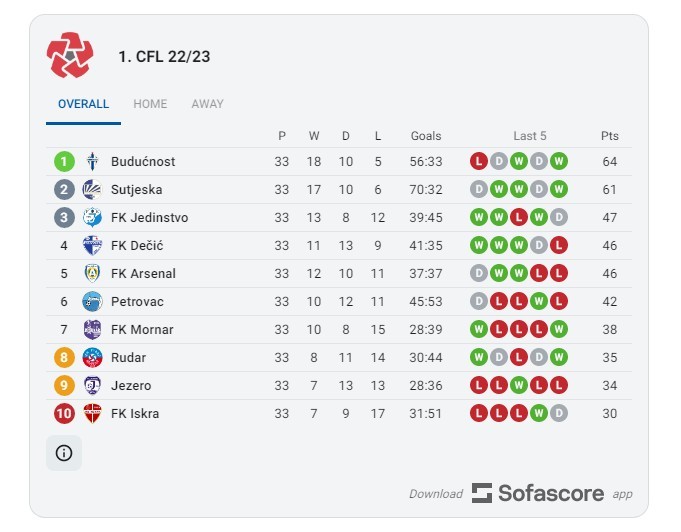
Task: Open the info icon below the table
Action: (64, 453)
